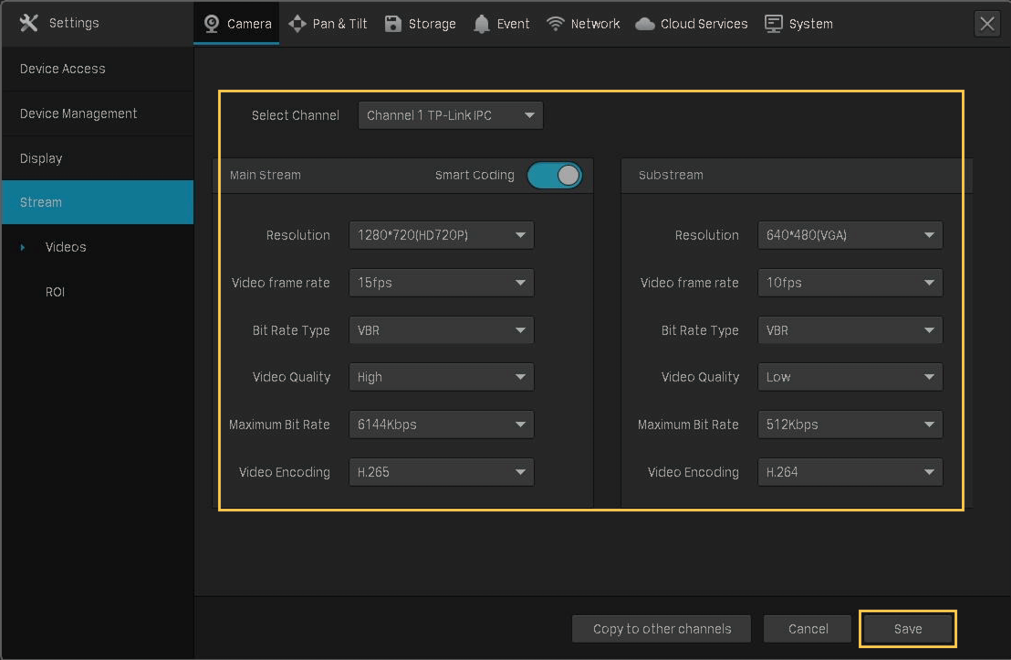Select ROI in sidebar

click(x=55, y=292)
